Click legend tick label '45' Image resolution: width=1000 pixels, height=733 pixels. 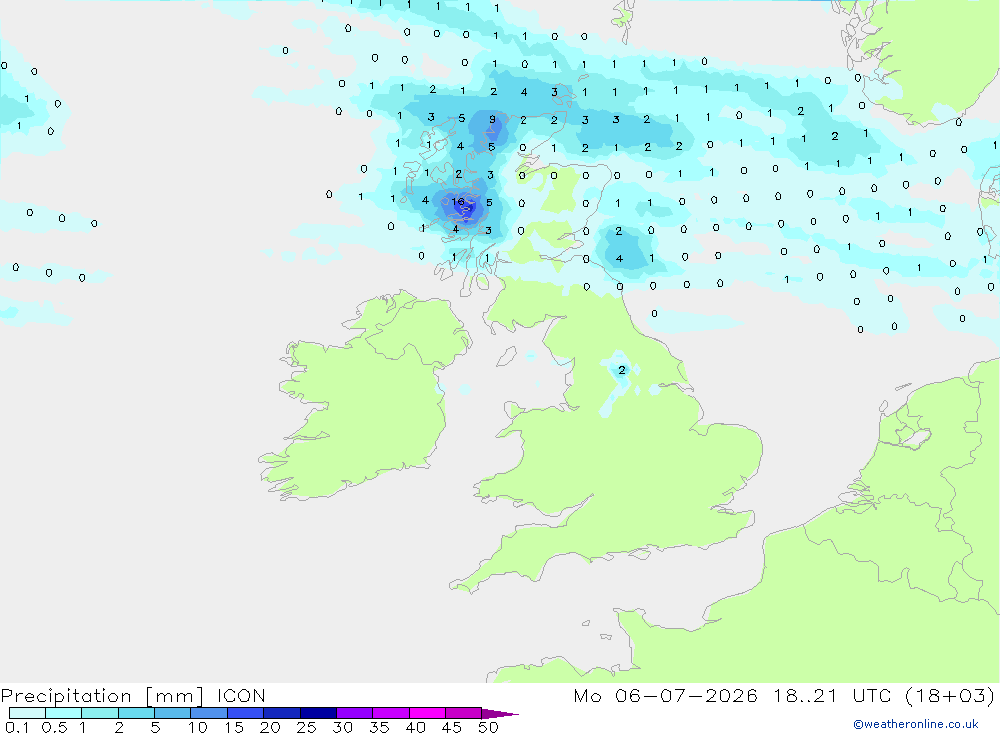tap(452, 727)
